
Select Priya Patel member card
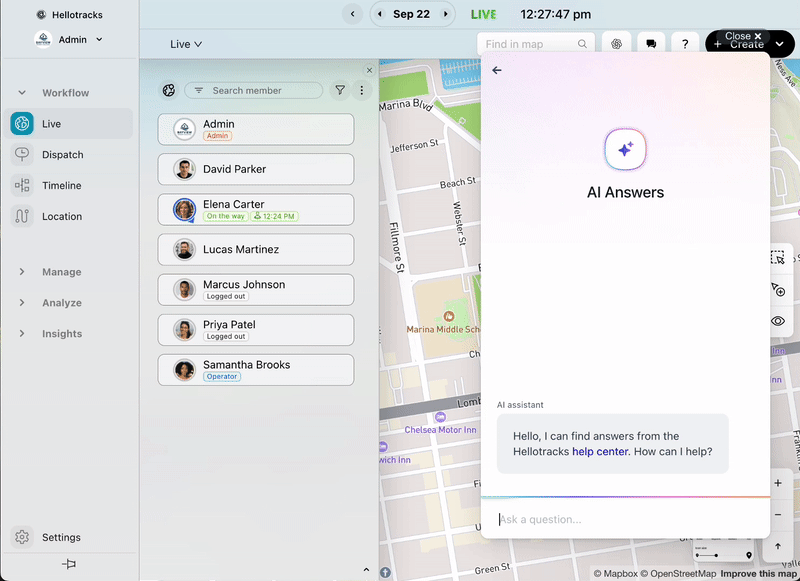click(x=256, y=330)
